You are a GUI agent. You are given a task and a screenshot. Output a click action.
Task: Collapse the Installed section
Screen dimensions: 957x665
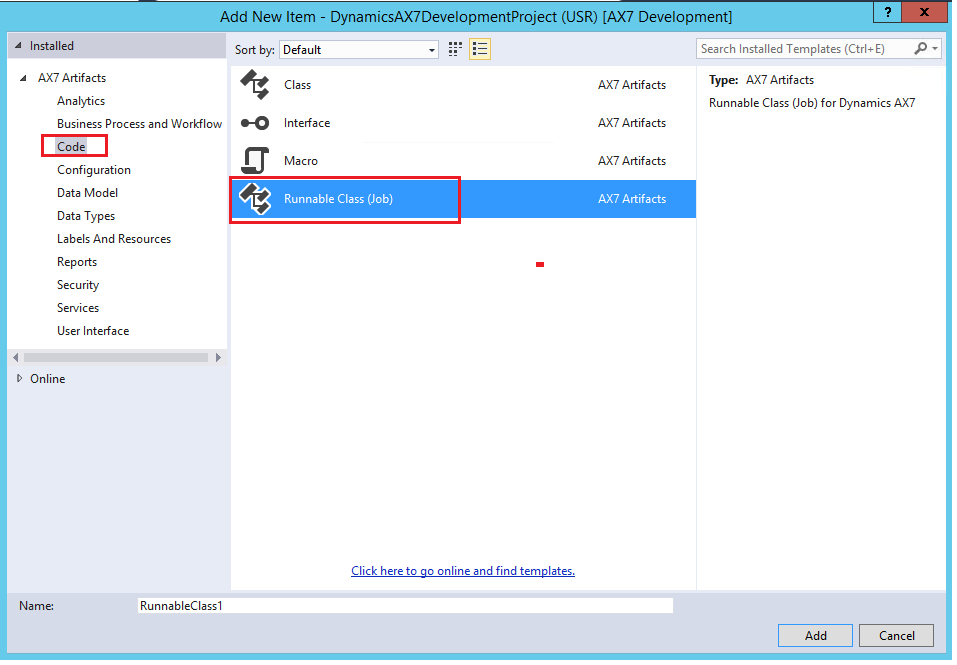(x=19, y=46)
